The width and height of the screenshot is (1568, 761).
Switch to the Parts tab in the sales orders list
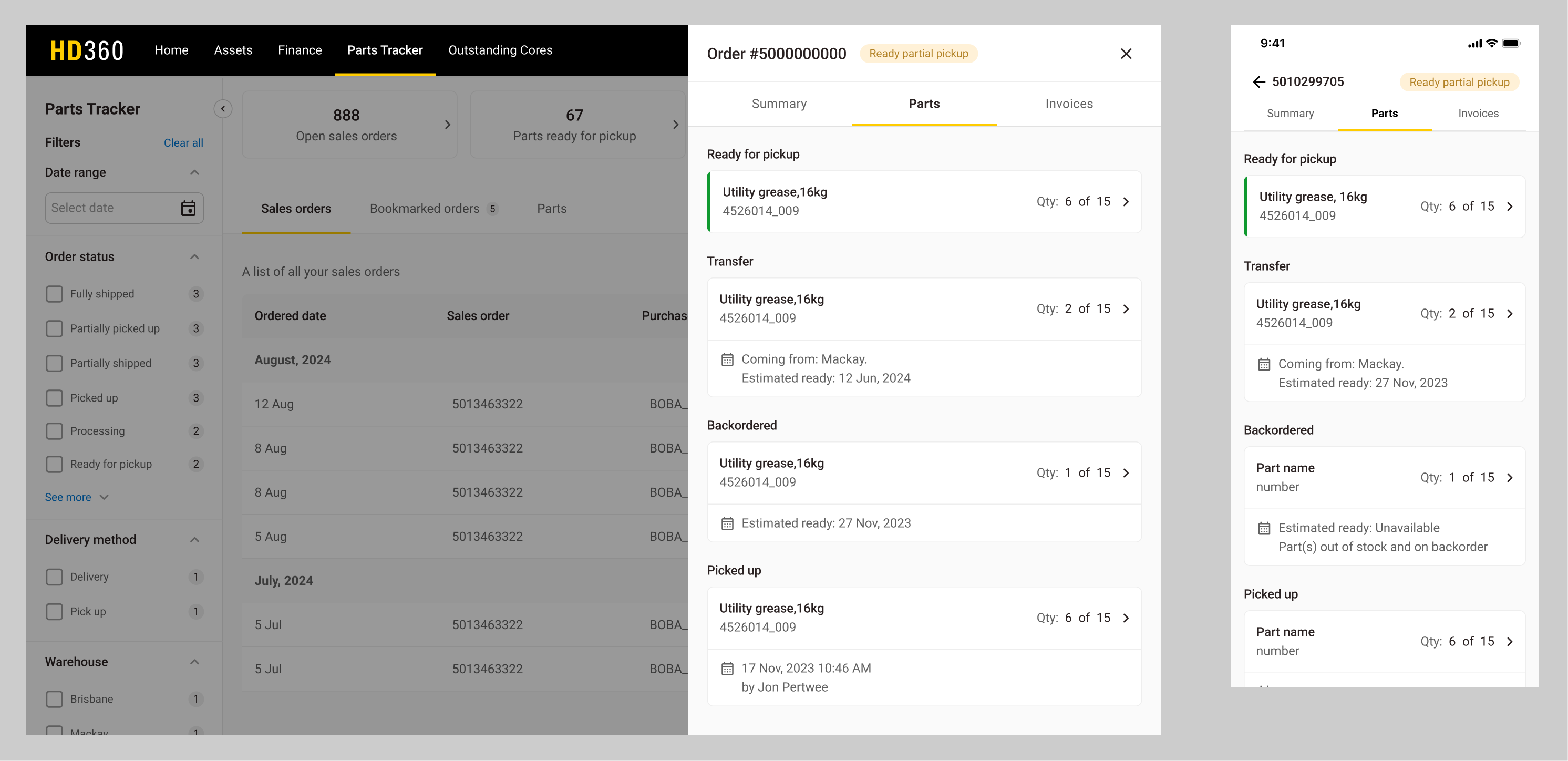click(551, 209)
